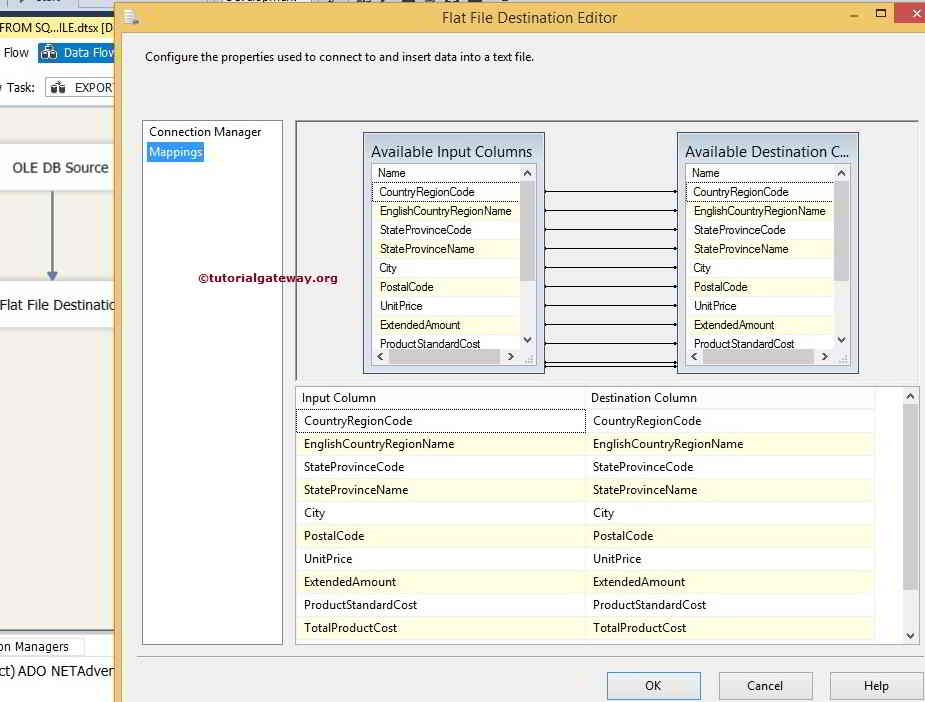The height and width of the screenshot is (702, 925).
Task: Open the PostalCode destination column cell dropdown
Action: point(729,536)
